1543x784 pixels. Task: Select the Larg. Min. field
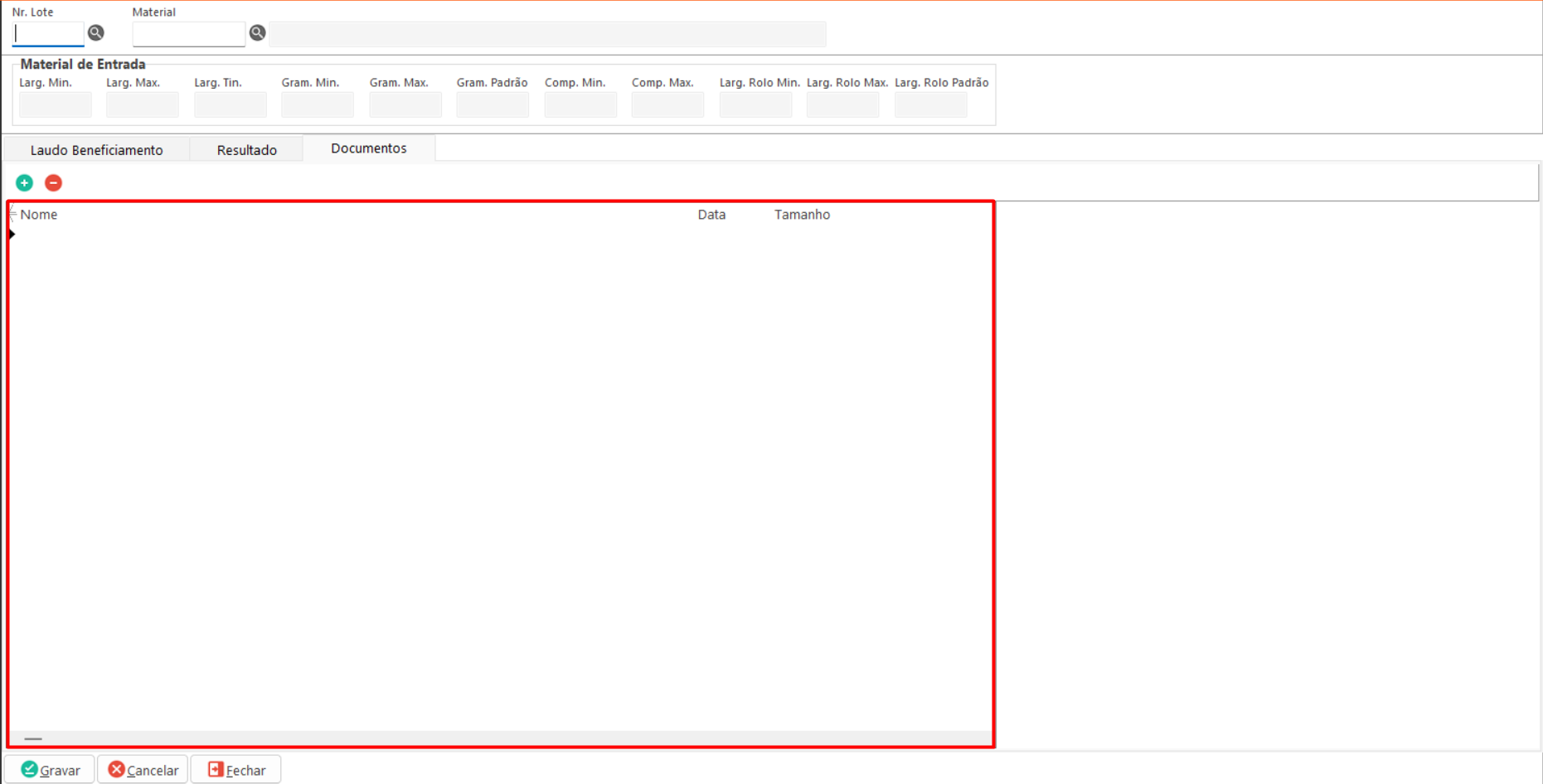pyautogui.click(x=56, y=105)
